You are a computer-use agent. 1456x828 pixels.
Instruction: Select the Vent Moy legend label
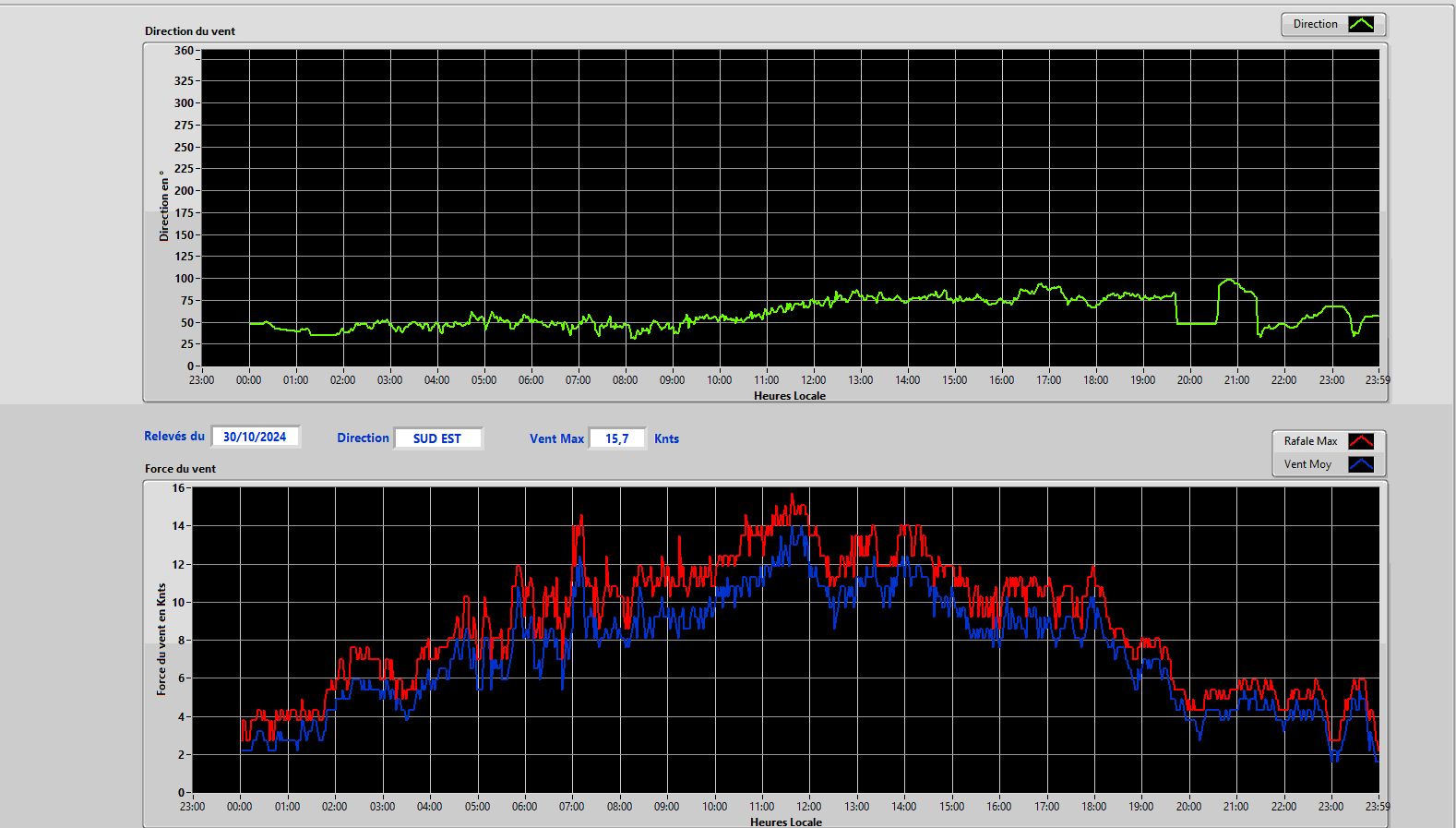pos(1307,464)
